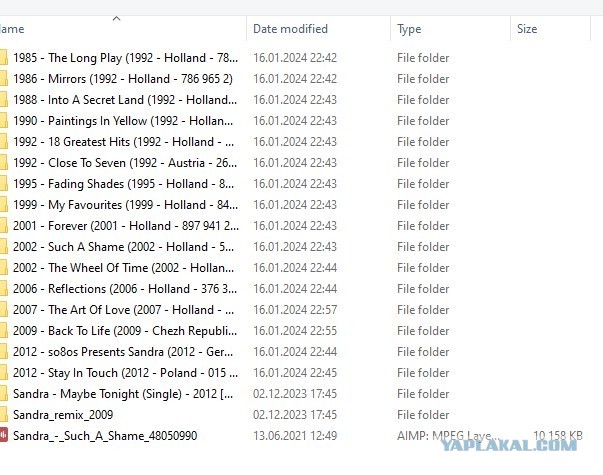Select the 1990 - Paintings In Yellow folder
Screen dimensions: 603x475
123,121
